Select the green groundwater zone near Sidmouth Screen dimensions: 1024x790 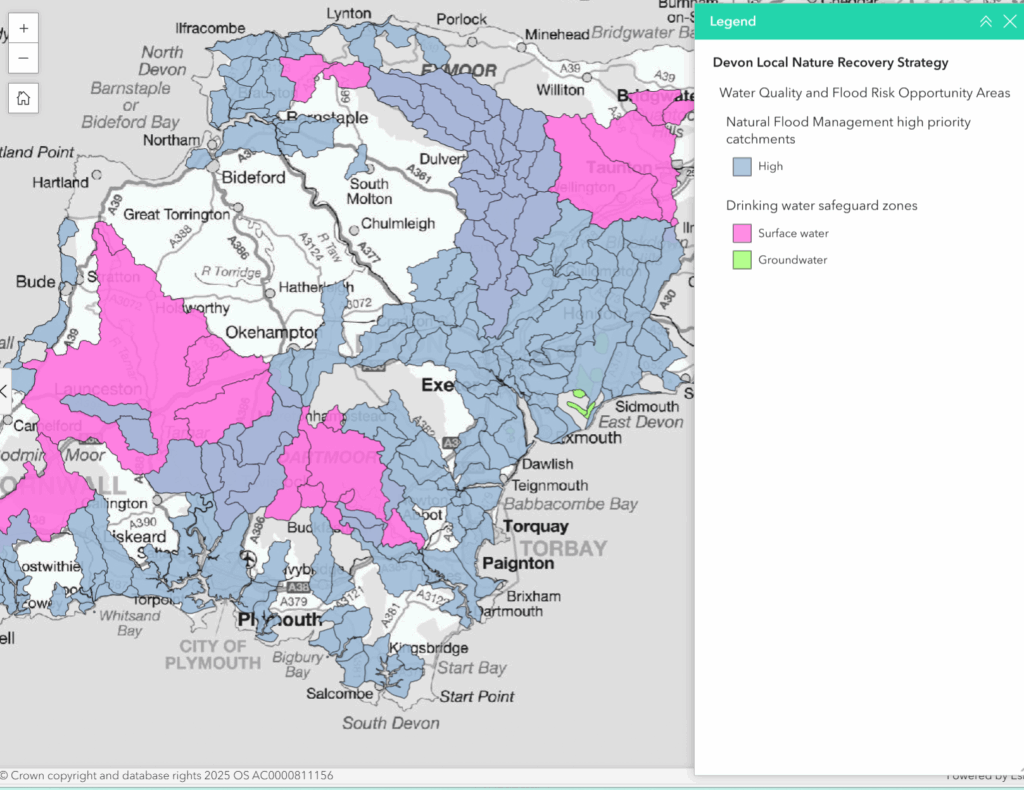(578, 406)
